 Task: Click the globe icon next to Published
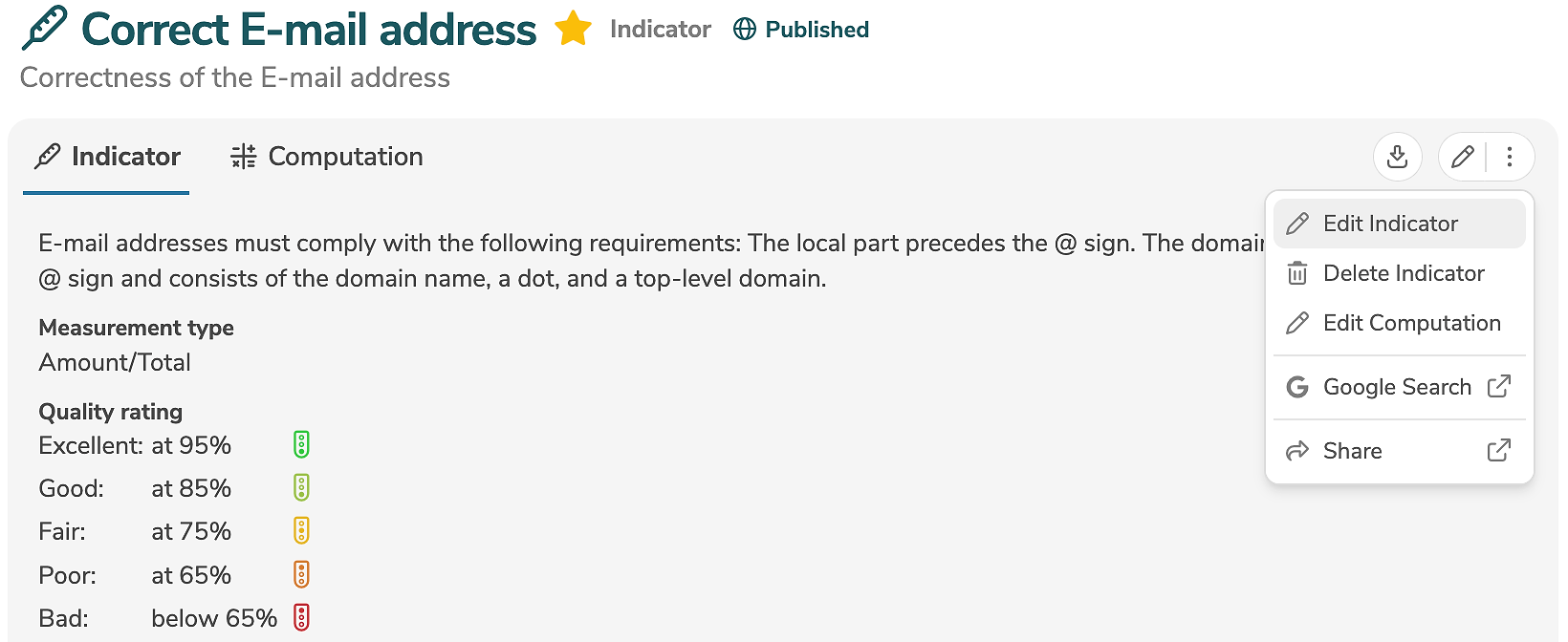point(744,30)
